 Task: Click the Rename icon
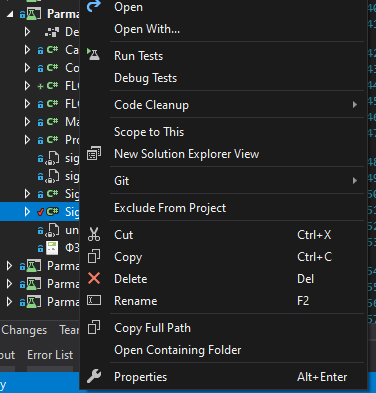point(94,300)
